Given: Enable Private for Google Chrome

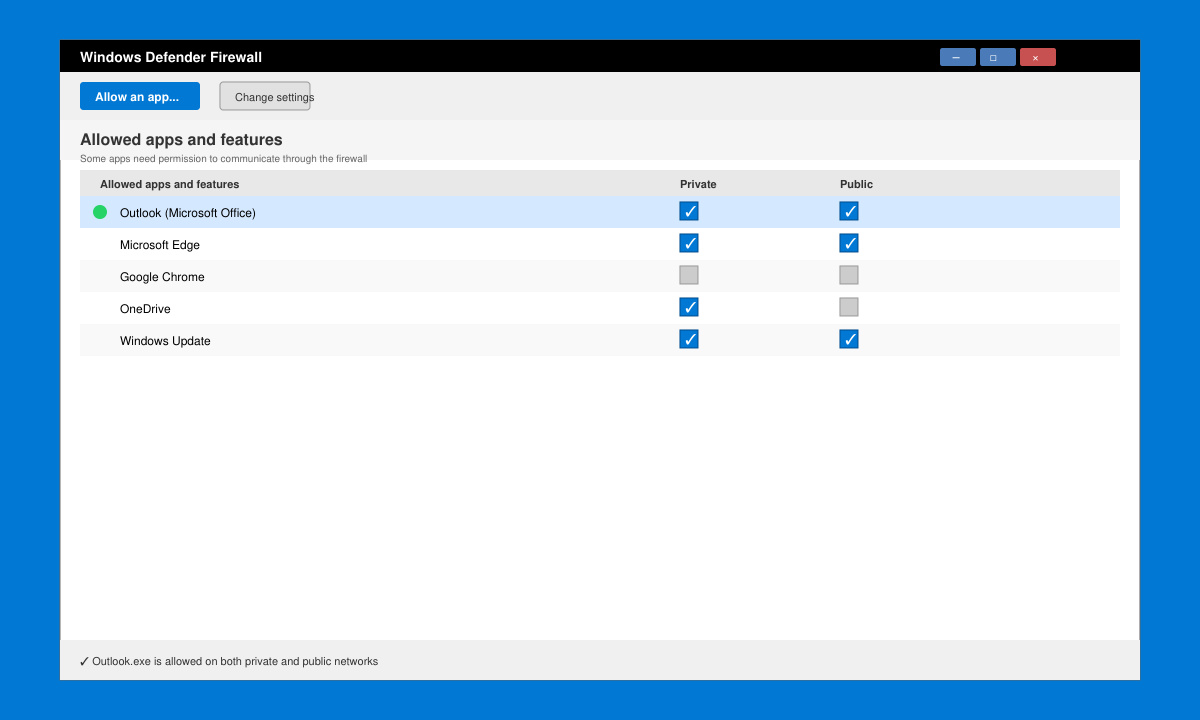Looking at the screenshot, I should (689, 275).
